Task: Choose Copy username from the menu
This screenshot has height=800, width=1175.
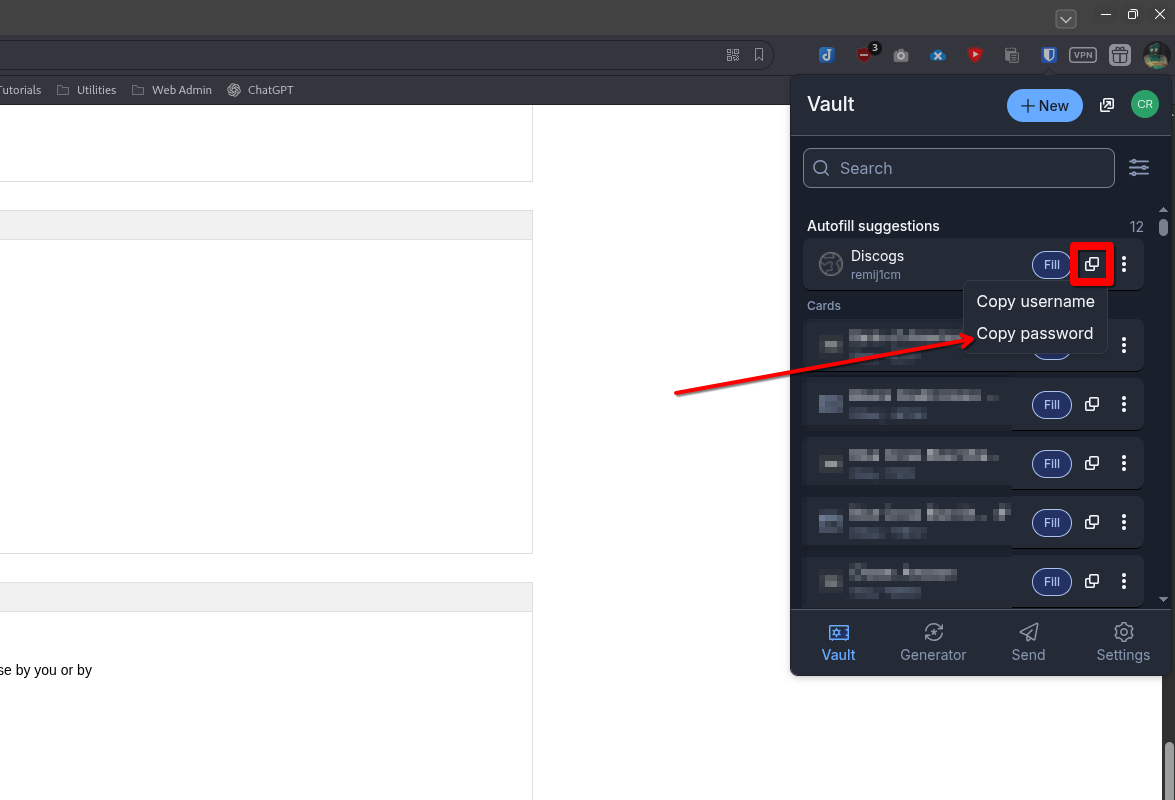Action: tap(1035, 302)
